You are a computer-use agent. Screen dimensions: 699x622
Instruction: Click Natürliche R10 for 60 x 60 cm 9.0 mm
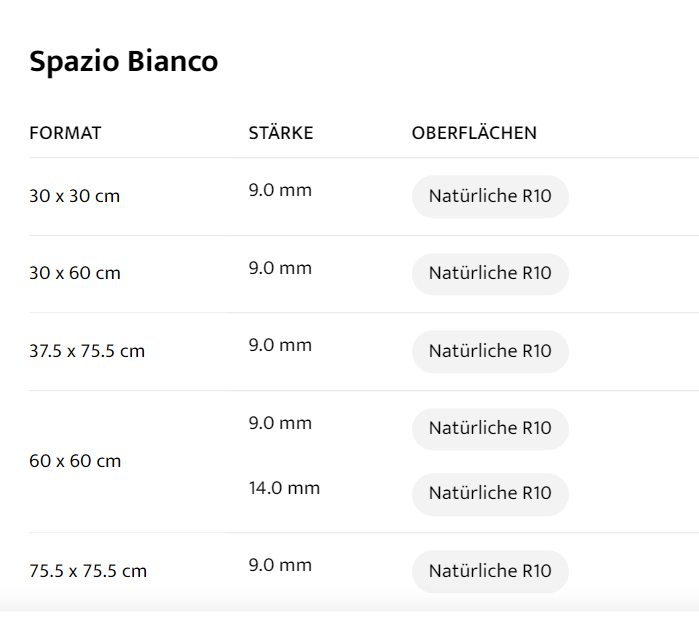click(x=490, y=428)
